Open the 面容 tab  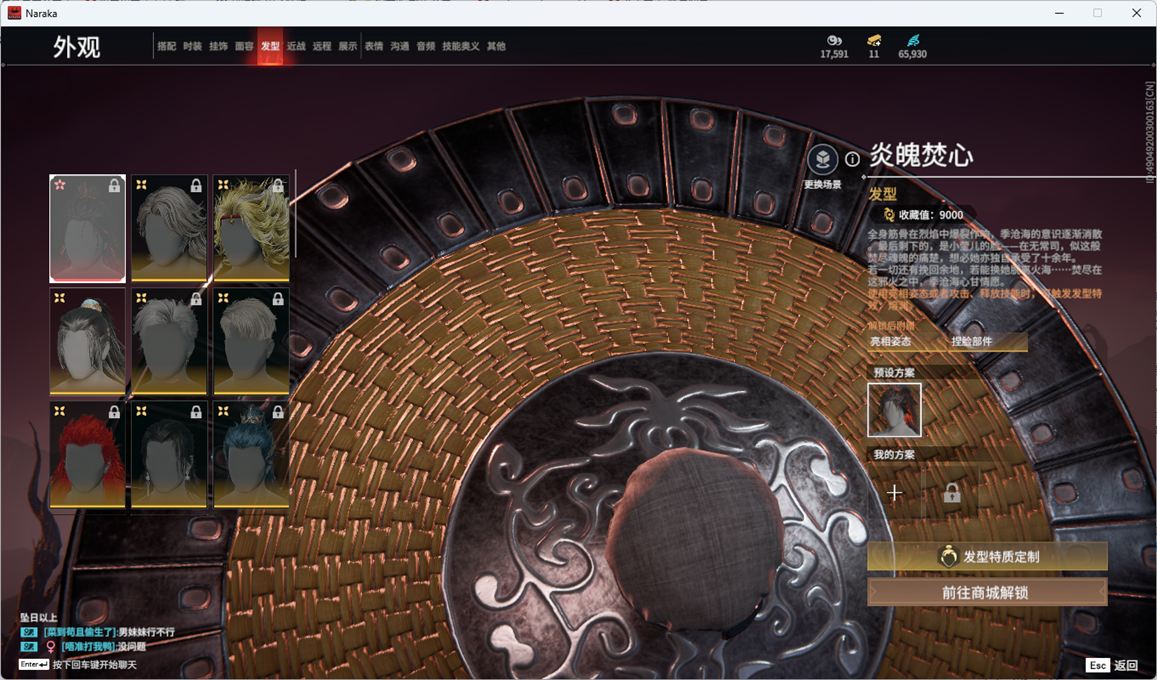click(244, 46)
